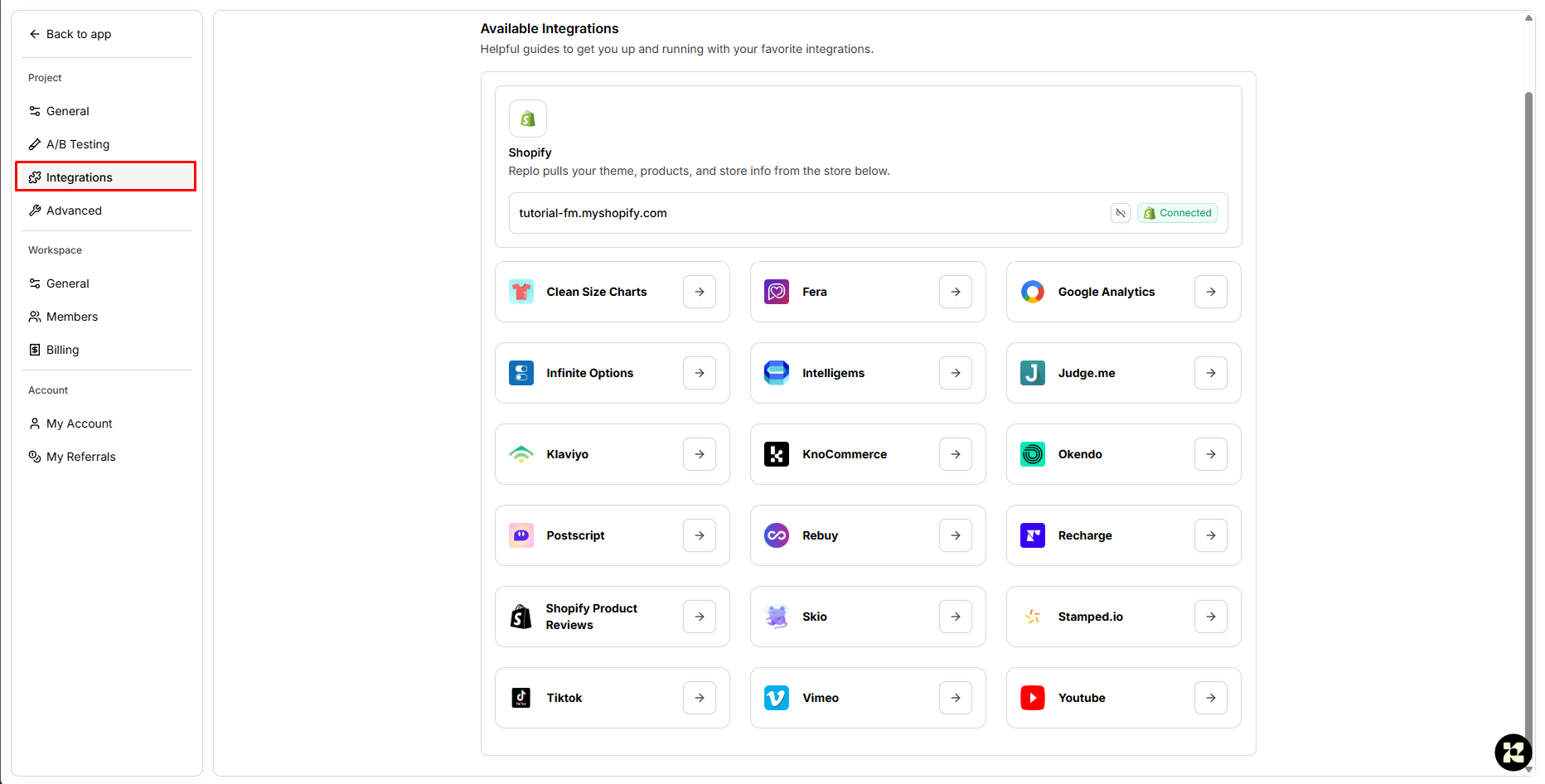
Task: Click the Connected status badge
Action: point(1177,213)
